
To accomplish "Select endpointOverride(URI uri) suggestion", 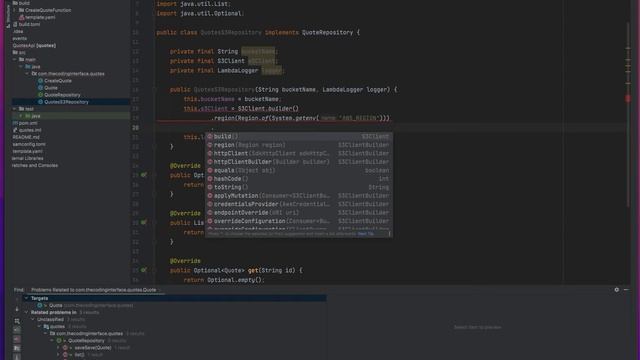I will 299,213.
